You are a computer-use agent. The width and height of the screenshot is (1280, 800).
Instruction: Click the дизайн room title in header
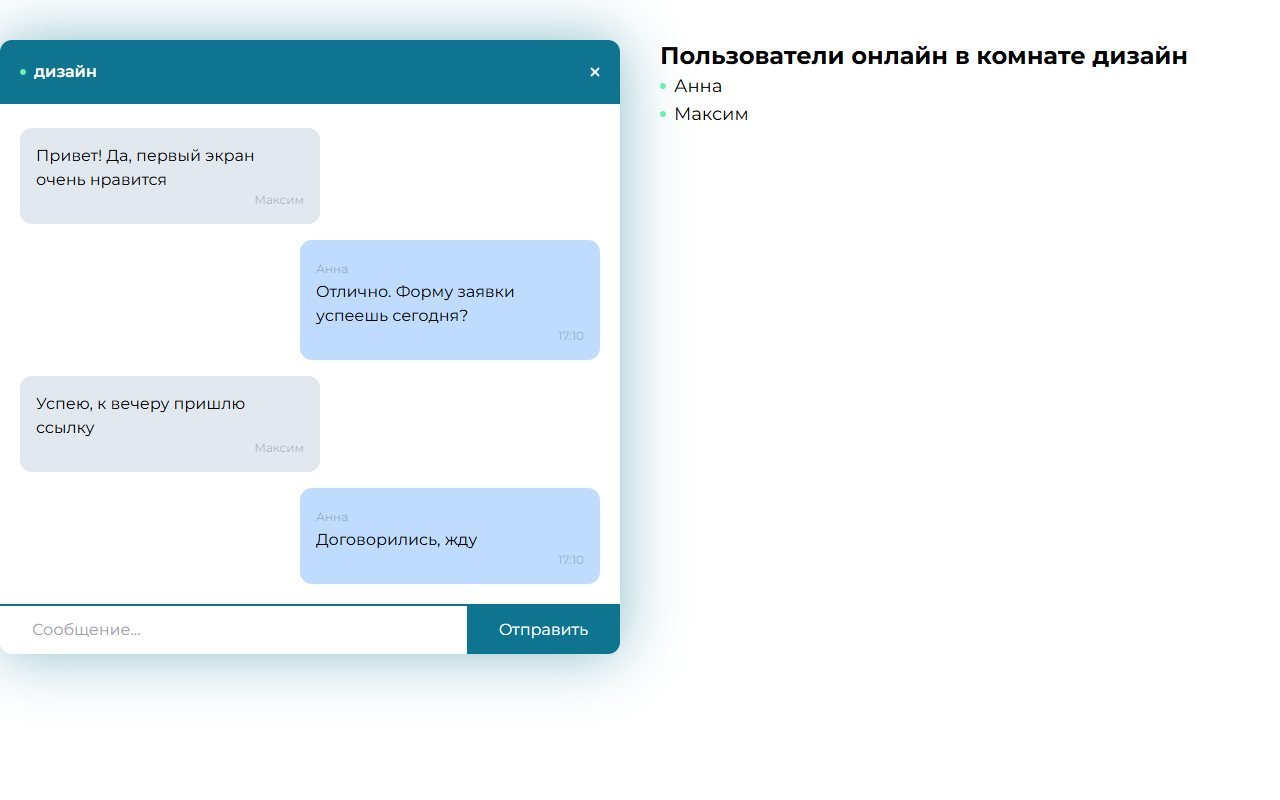click(65, 72)
